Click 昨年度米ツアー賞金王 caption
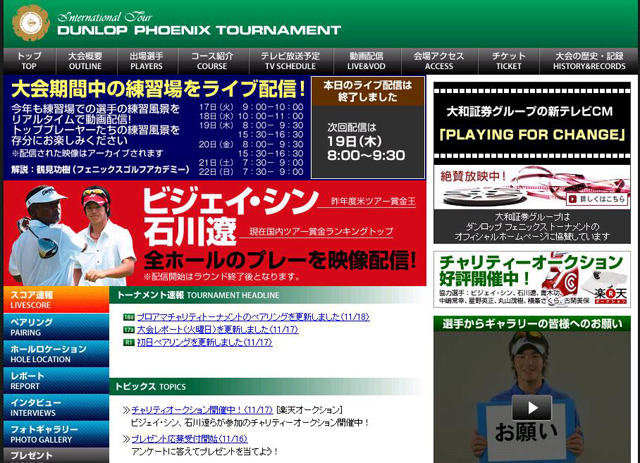640x463 pixels. pyautogui.click(x=373, y=201)
